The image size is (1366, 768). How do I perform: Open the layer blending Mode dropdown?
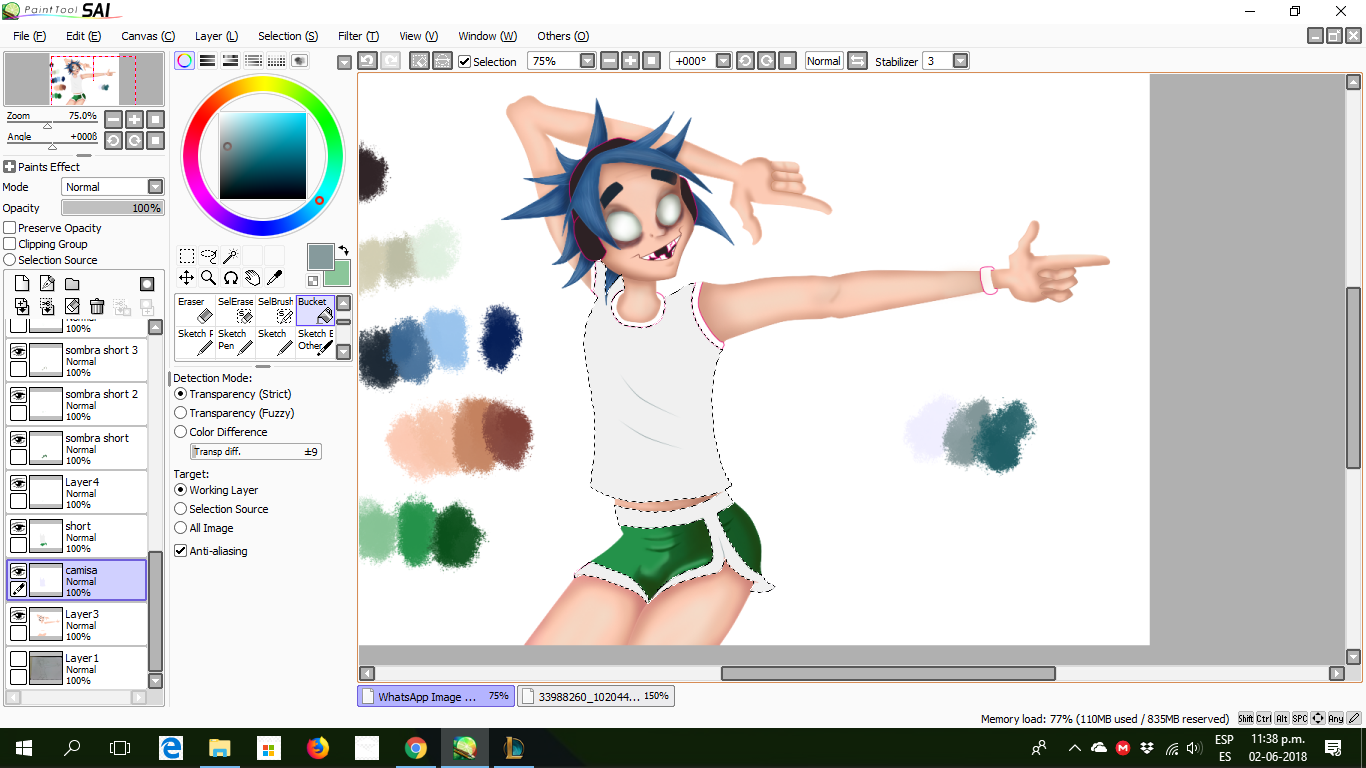click(155, 187)
